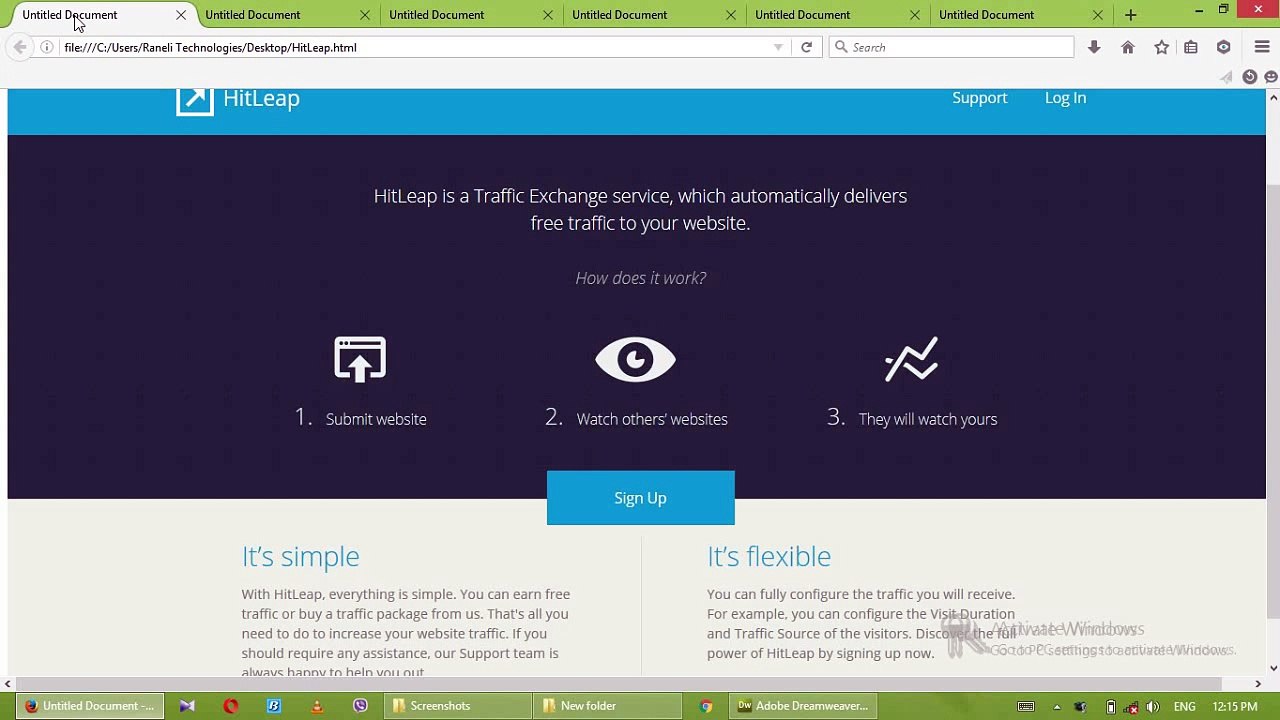
Task: Open the address bar history dropdown arrow
Action: (x=778, y=47)
